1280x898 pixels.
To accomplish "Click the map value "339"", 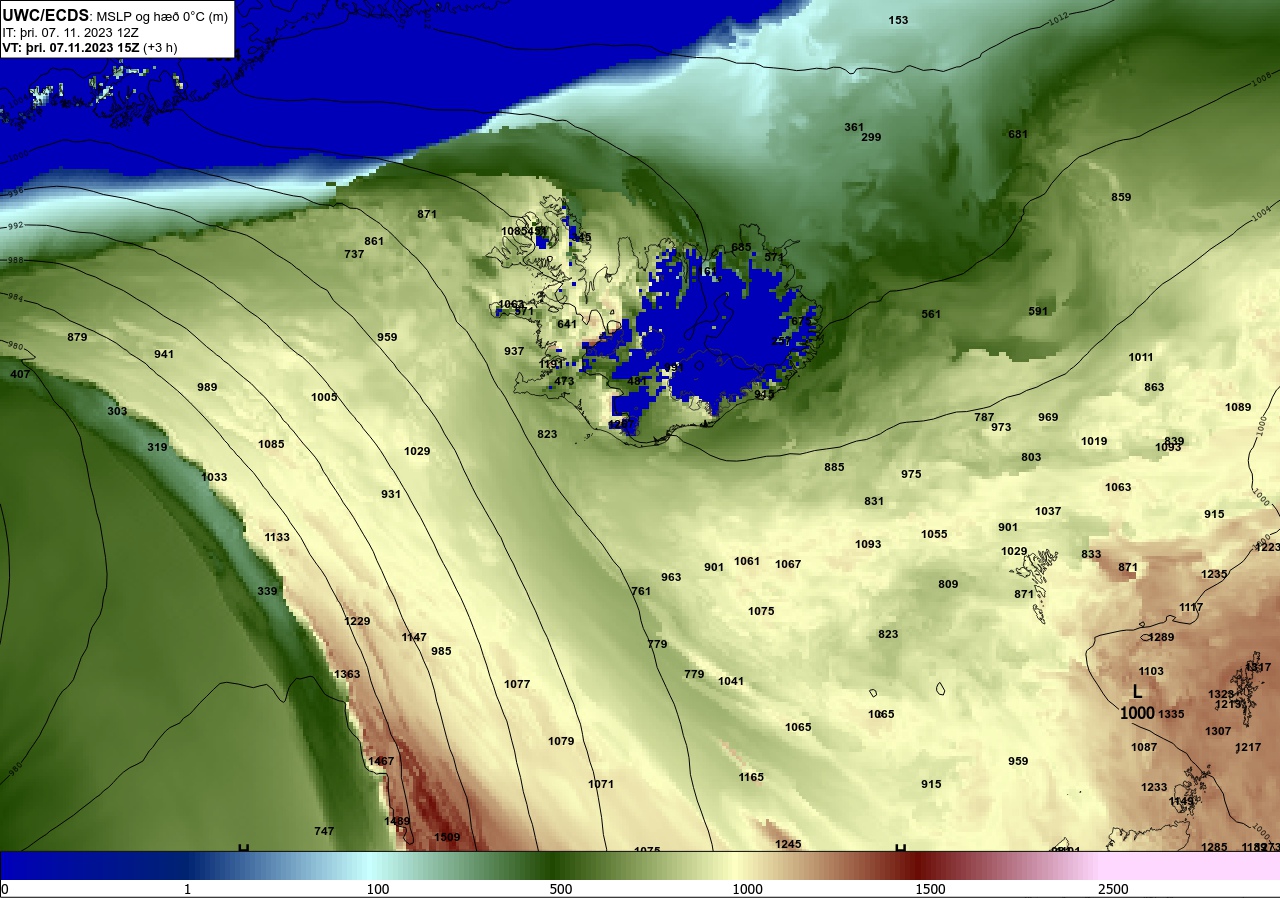I will pyautogui.click(x=267, y=591).
